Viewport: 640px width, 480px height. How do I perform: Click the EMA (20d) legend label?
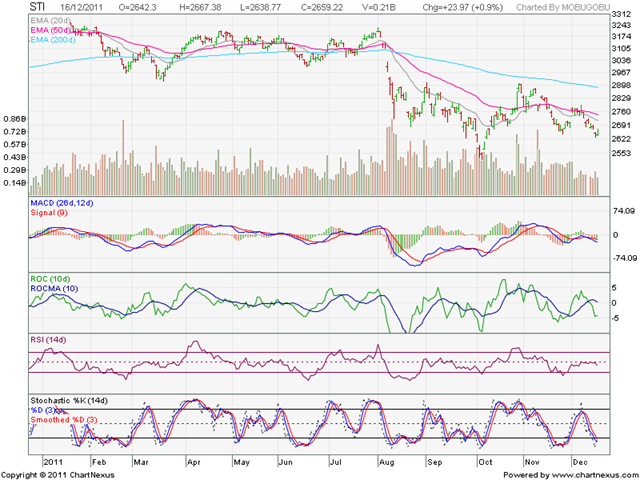51,20
